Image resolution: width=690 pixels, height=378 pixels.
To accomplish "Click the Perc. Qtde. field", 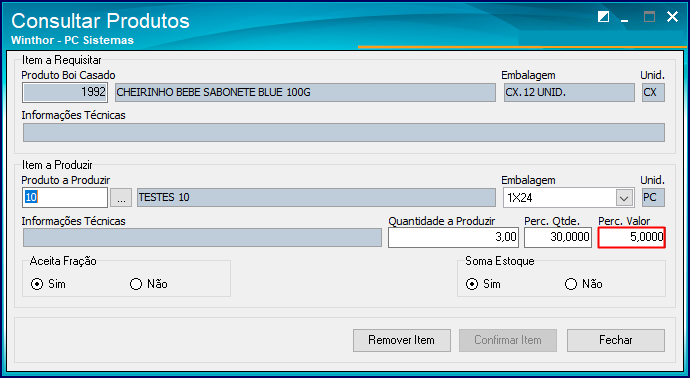I will click(x=558, y=238).
